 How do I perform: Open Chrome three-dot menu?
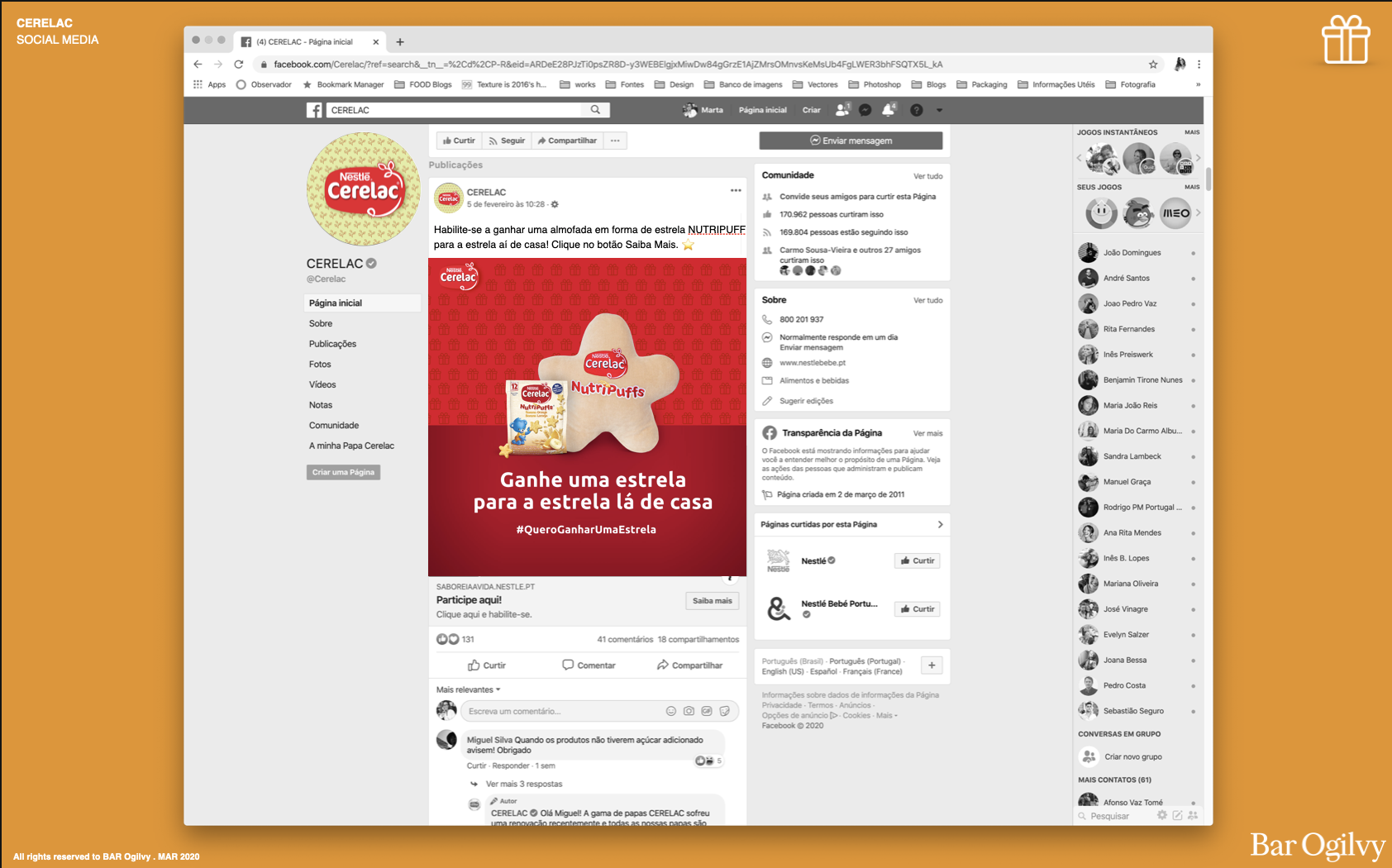[x=1199, y=64]
